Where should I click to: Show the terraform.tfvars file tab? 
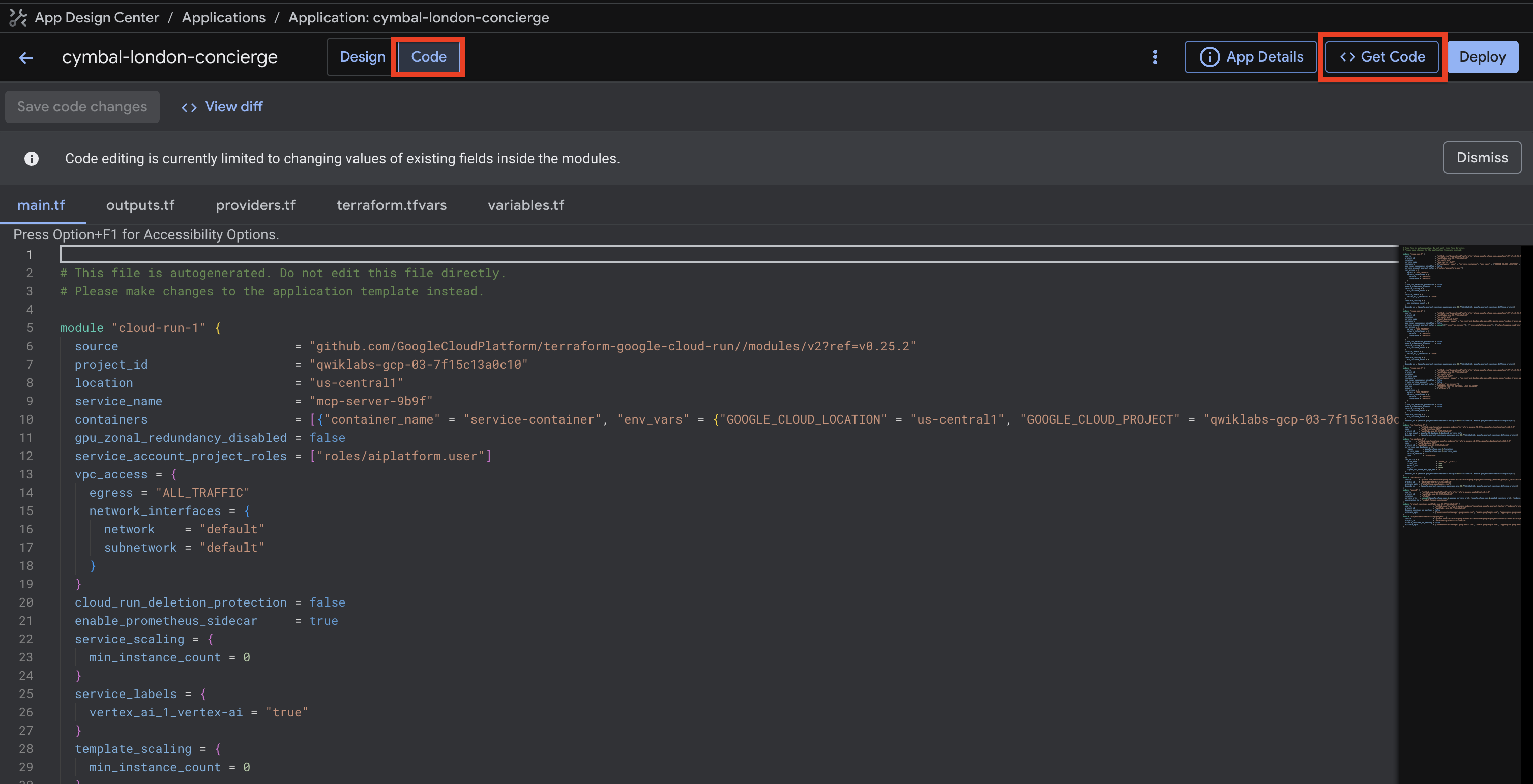[392, 205]
